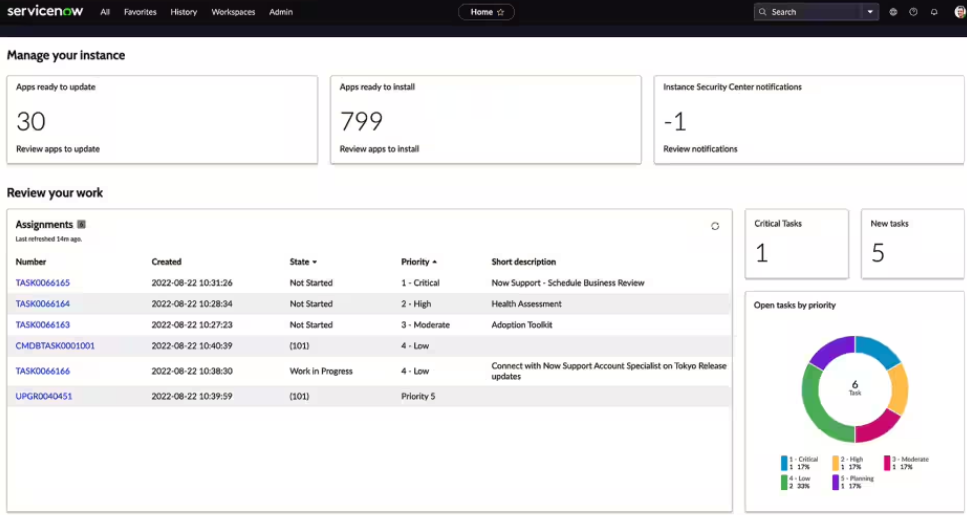967x515 pixels.
Task: Click the favorite star next to Home
Action: pyautogui.click(x=501, y=12)
